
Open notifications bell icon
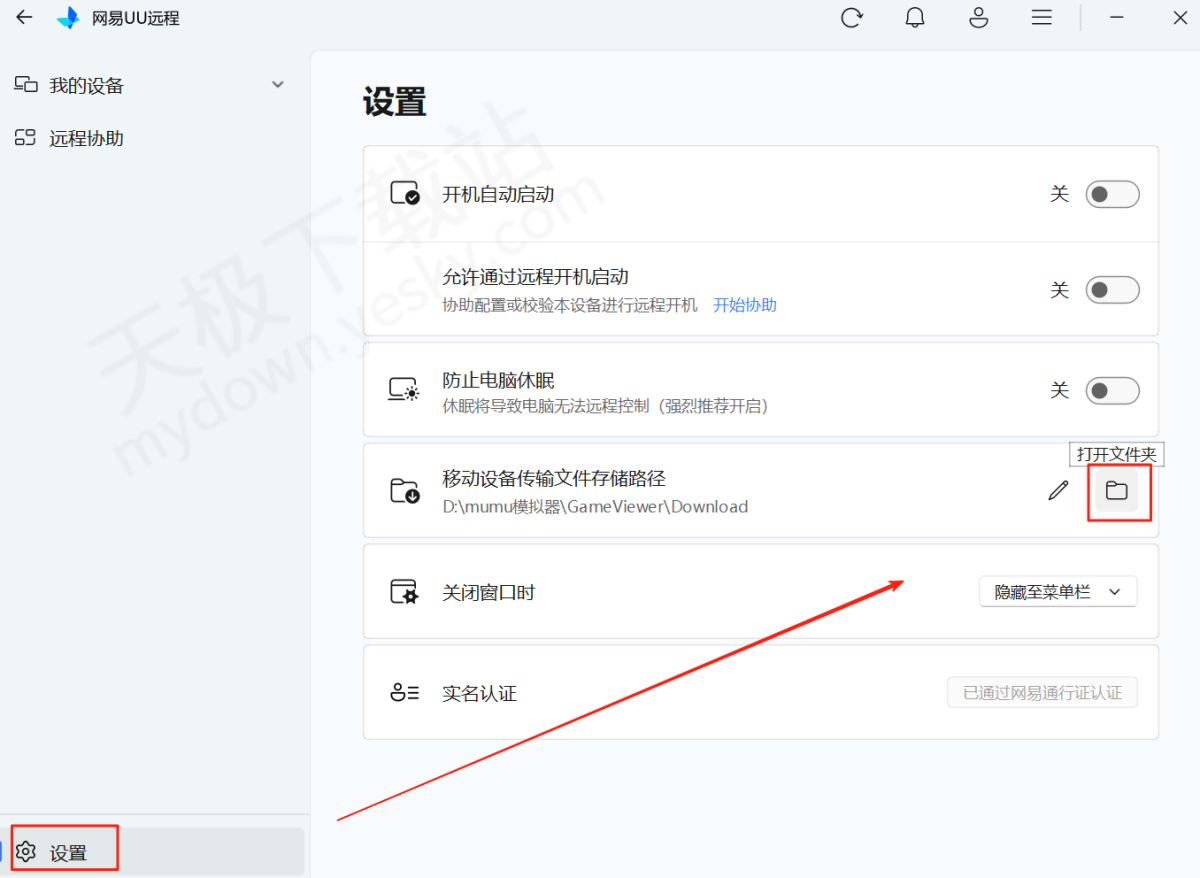pyautogui.click(x=914, y=18)
